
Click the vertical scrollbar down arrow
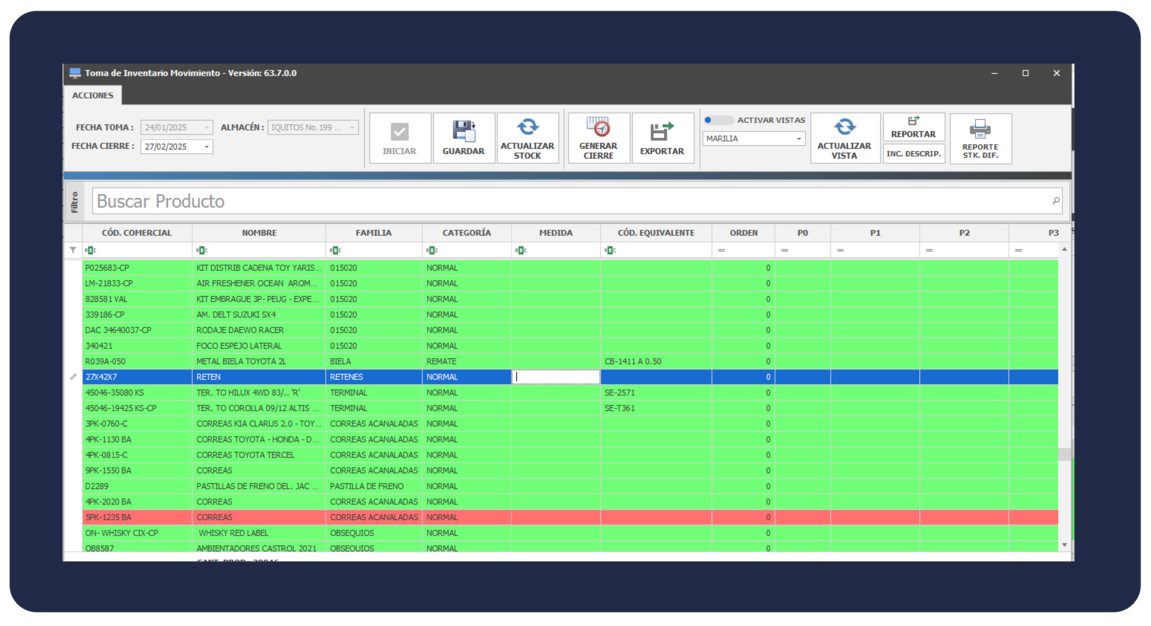coord(1064,545)
